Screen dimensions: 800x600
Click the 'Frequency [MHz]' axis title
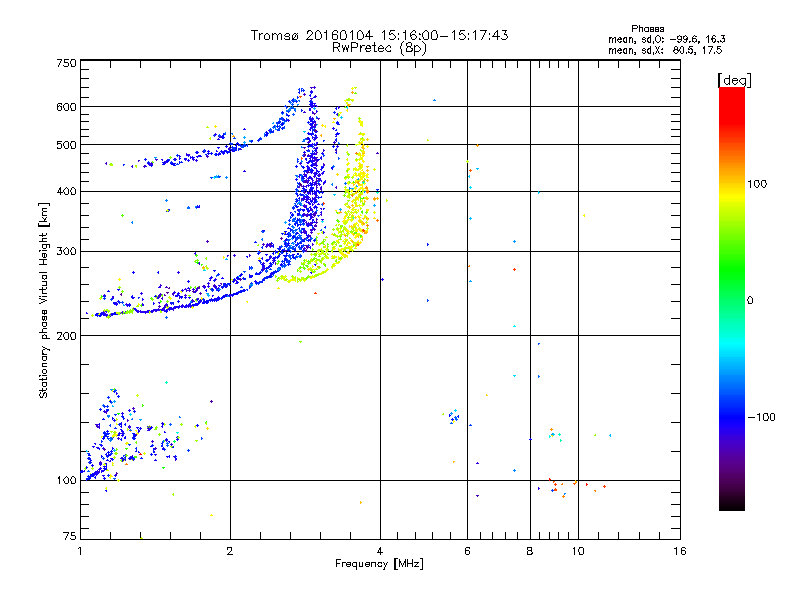379,564
